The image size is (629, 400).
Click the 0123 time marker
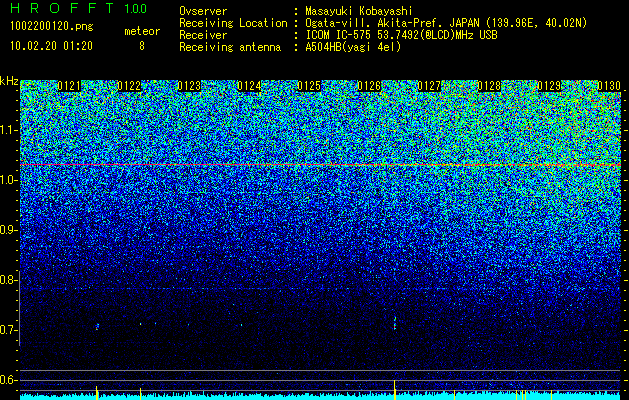[x=189, y=86]
